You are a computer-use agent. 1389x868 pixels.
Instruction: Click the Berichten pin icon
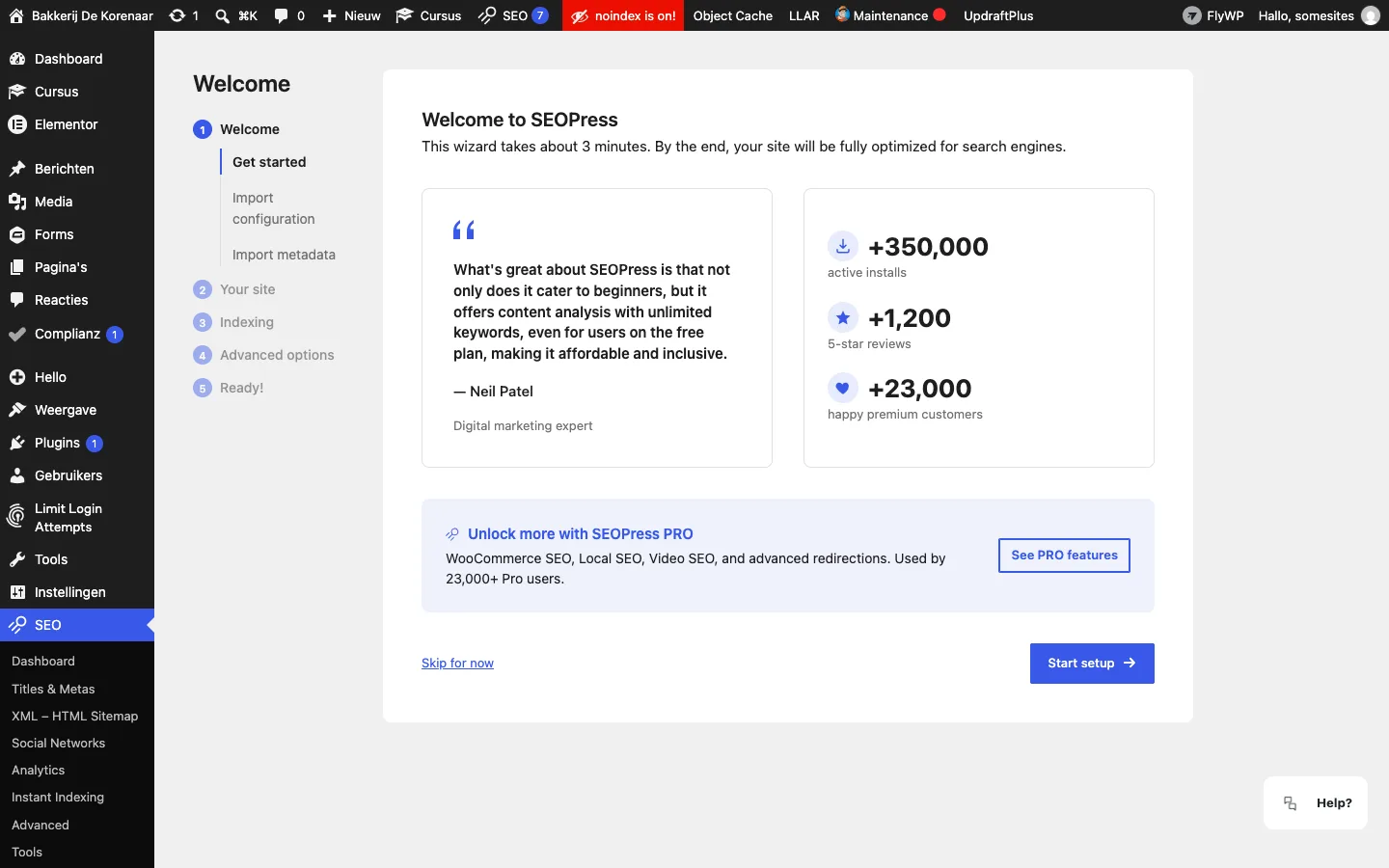[x=17, y=169]
